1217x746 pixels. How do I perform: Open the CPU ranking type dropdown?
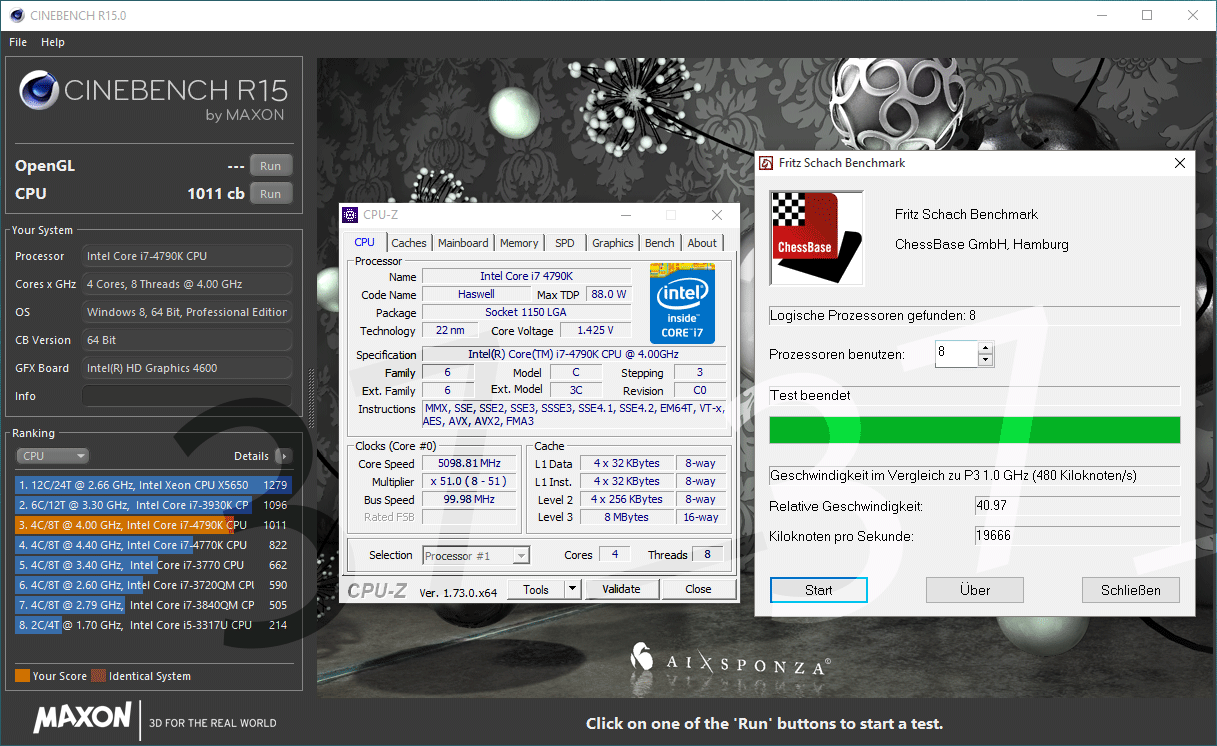[53, 456]
